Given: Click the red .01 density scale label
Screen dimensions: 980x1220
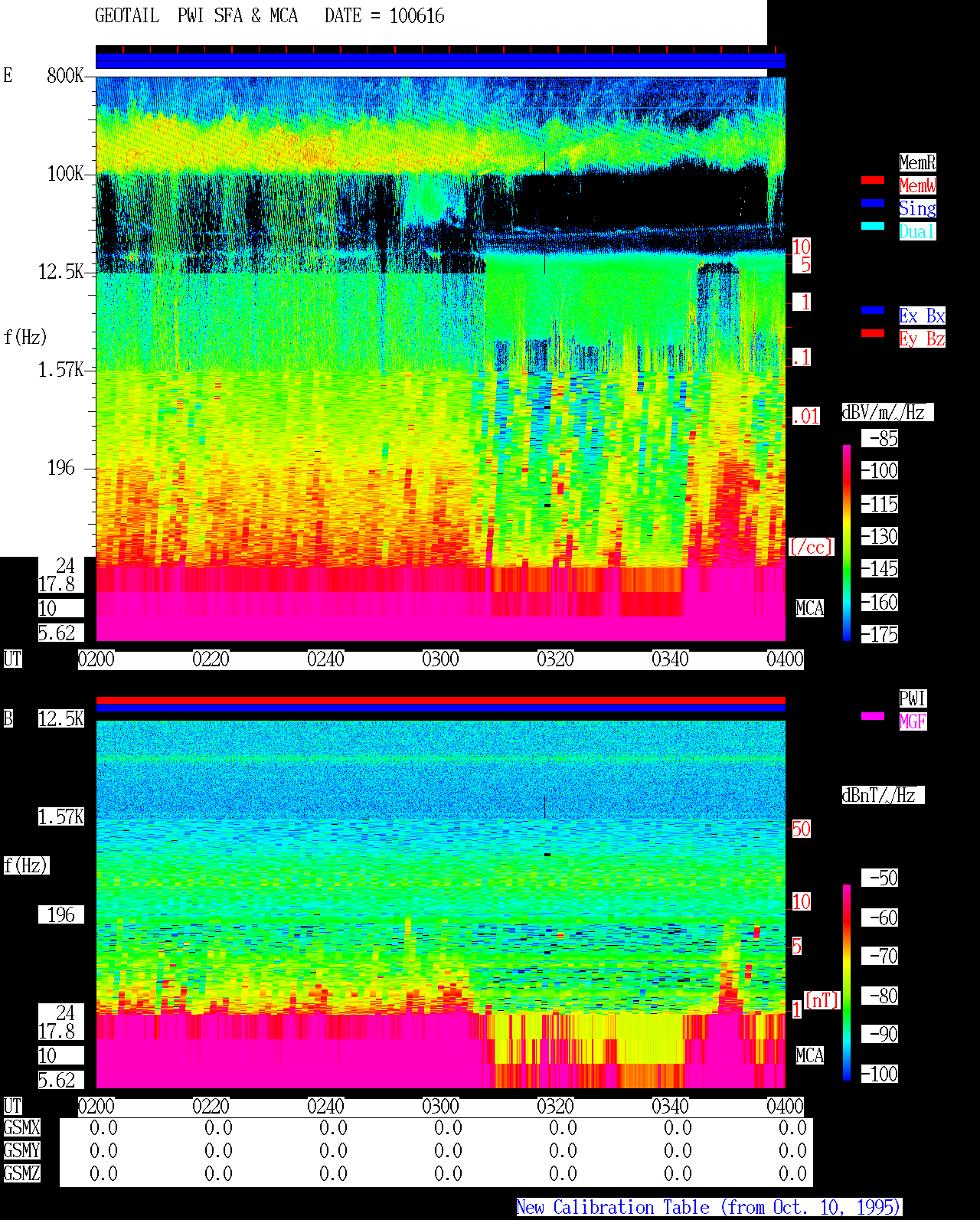Looking at the screenshot, I should click(x=806, y=417).
